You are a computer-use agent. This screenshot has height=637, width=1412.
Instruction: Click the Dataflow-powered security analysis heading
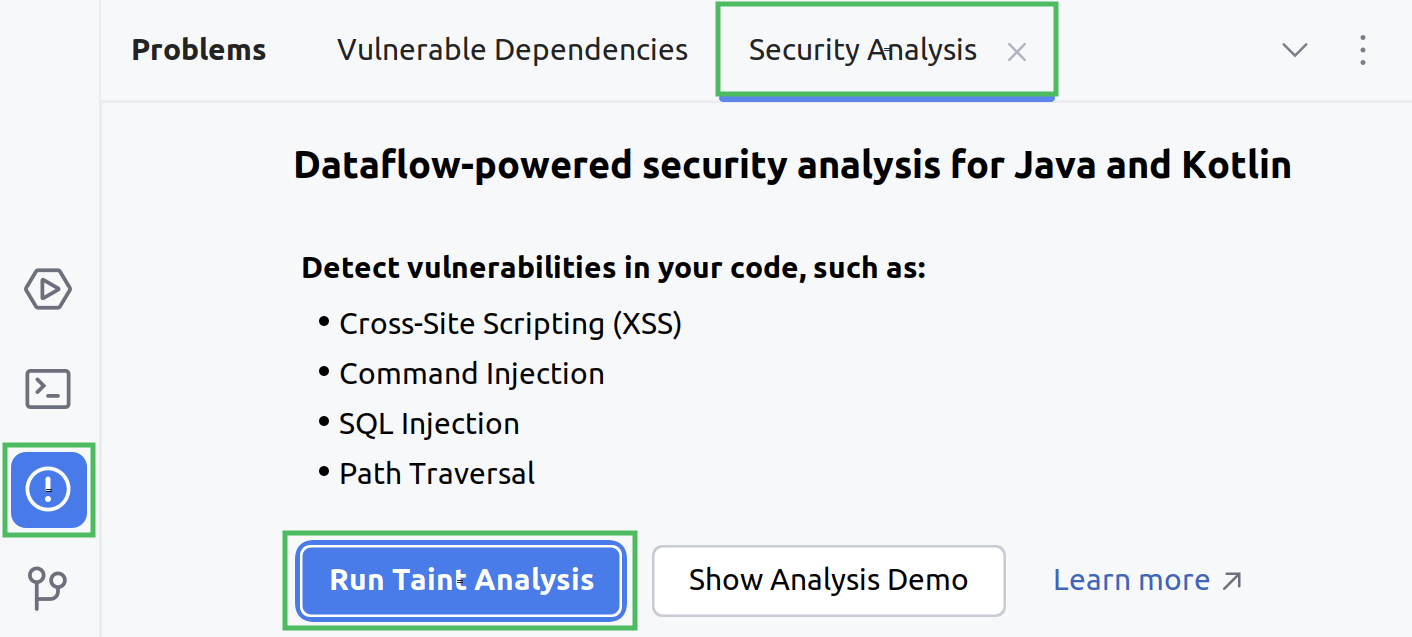pos(791,164)
